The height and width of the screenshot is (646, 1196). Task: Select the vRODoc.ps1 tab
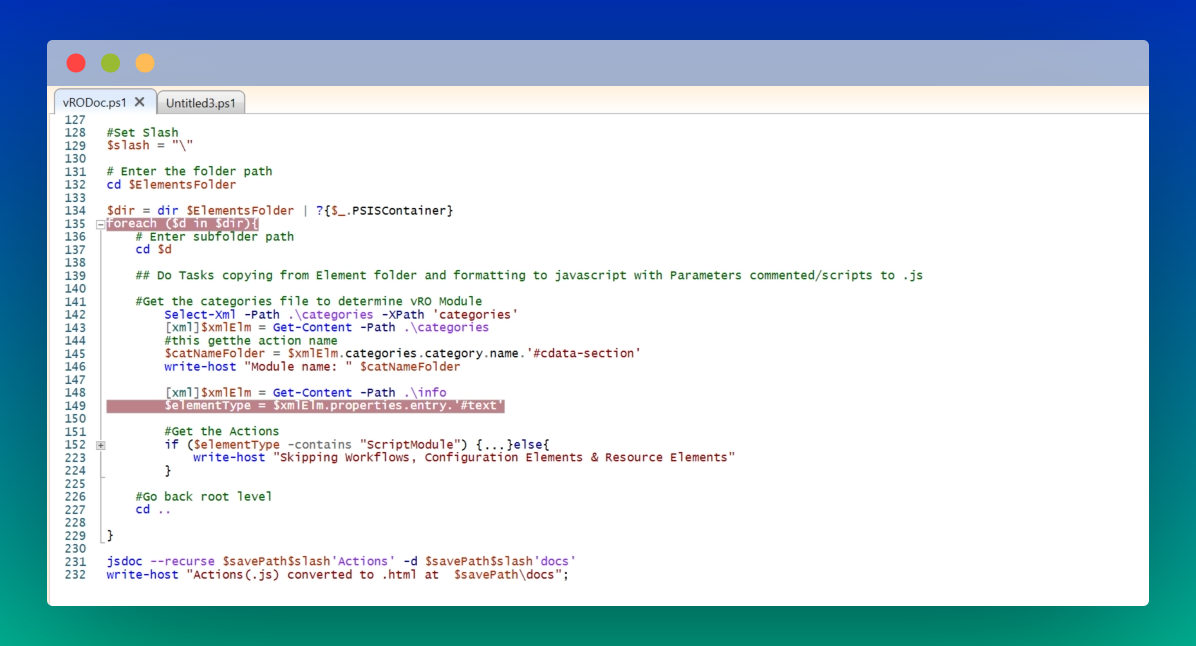click(95, 101)
